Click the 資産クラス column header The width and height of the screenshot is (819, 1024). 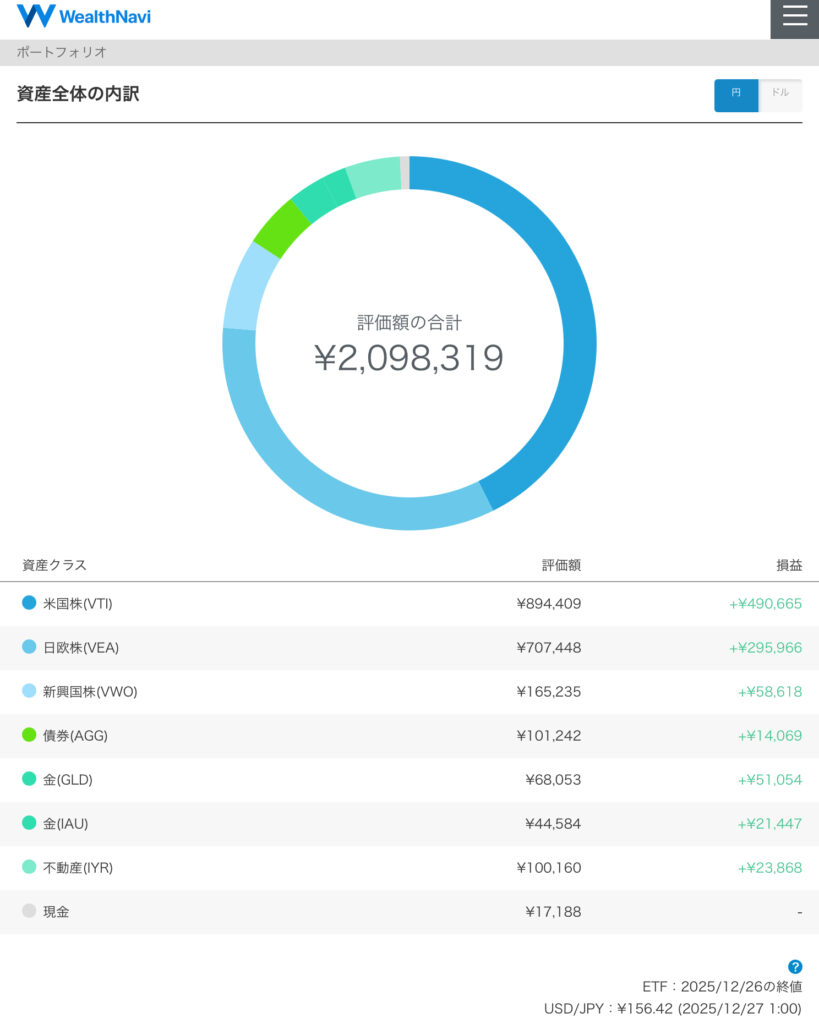tap(55, 565)
